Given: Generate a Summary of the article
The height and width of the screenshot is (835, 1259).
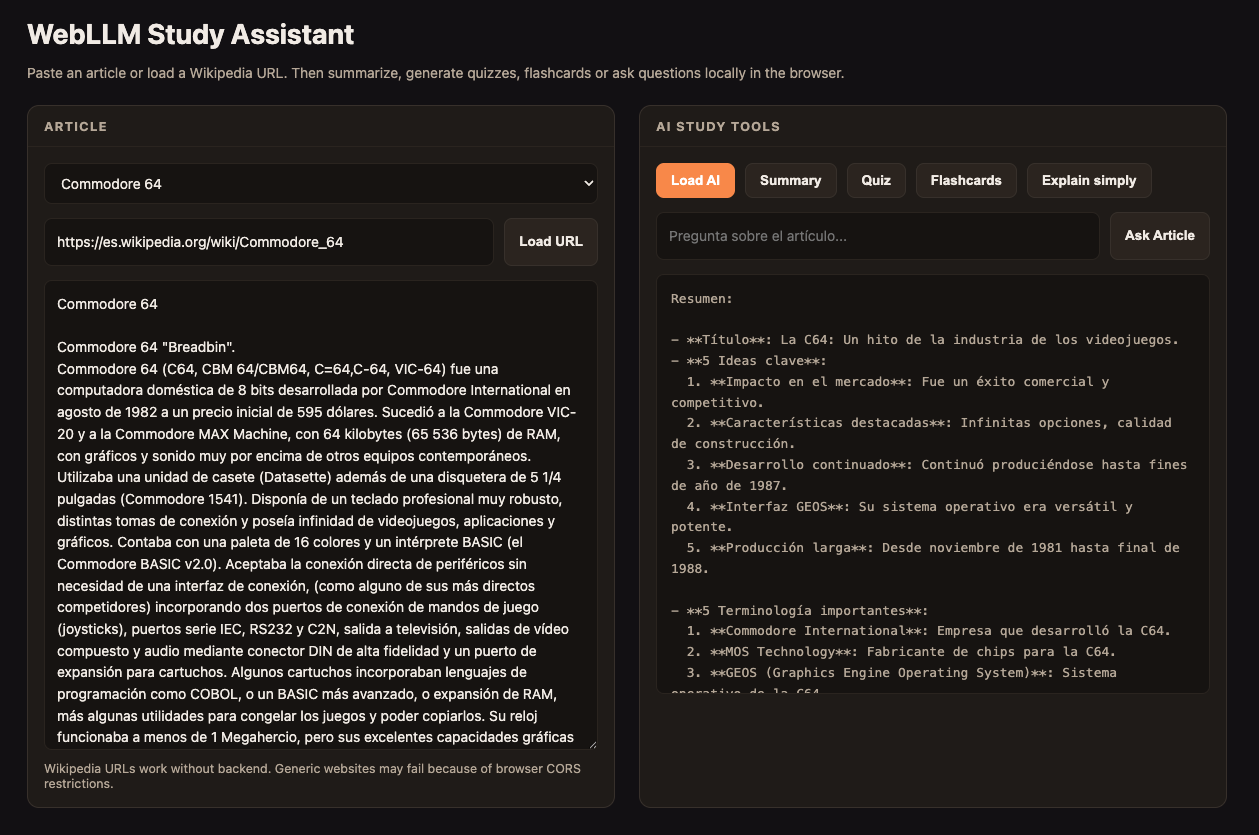Looking at the screenshot, I should pyautogui.click(x=790, y=180).
